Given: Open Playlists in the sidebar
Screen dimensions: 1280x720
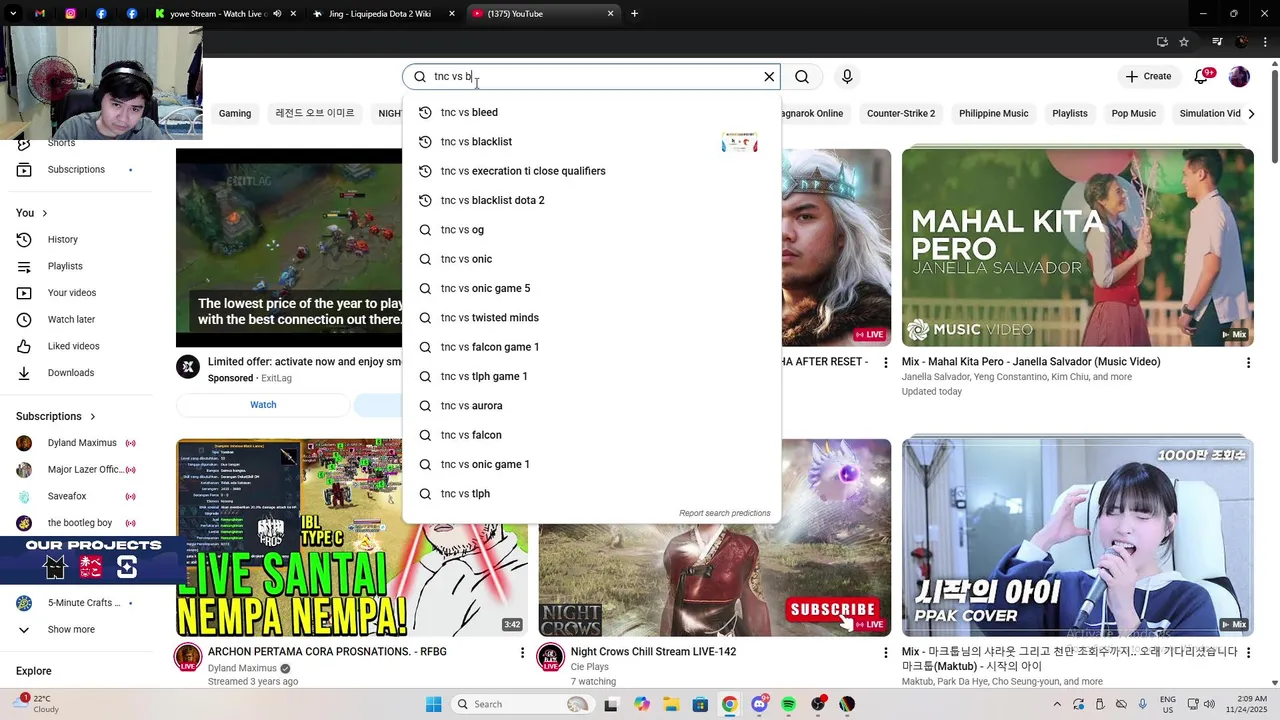Looking at the screenshot, I should (65, 267).
